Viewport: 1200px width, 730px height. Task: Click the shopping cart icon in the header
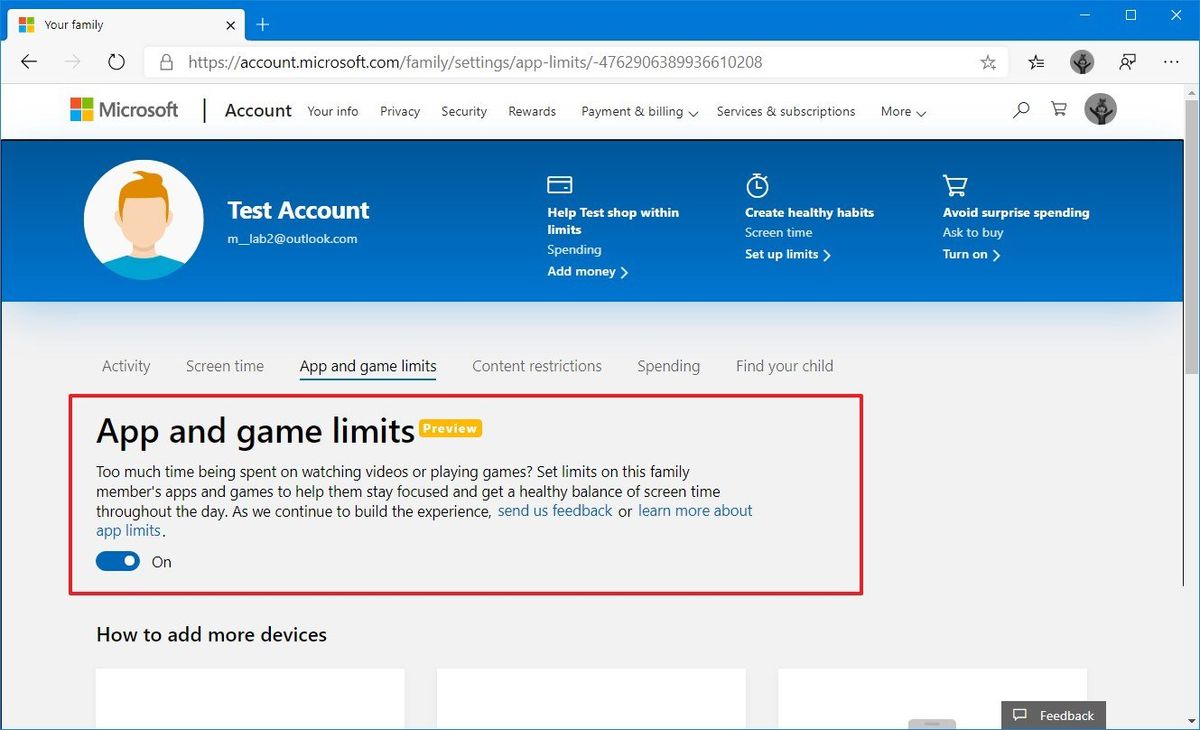pos(1058,109)
